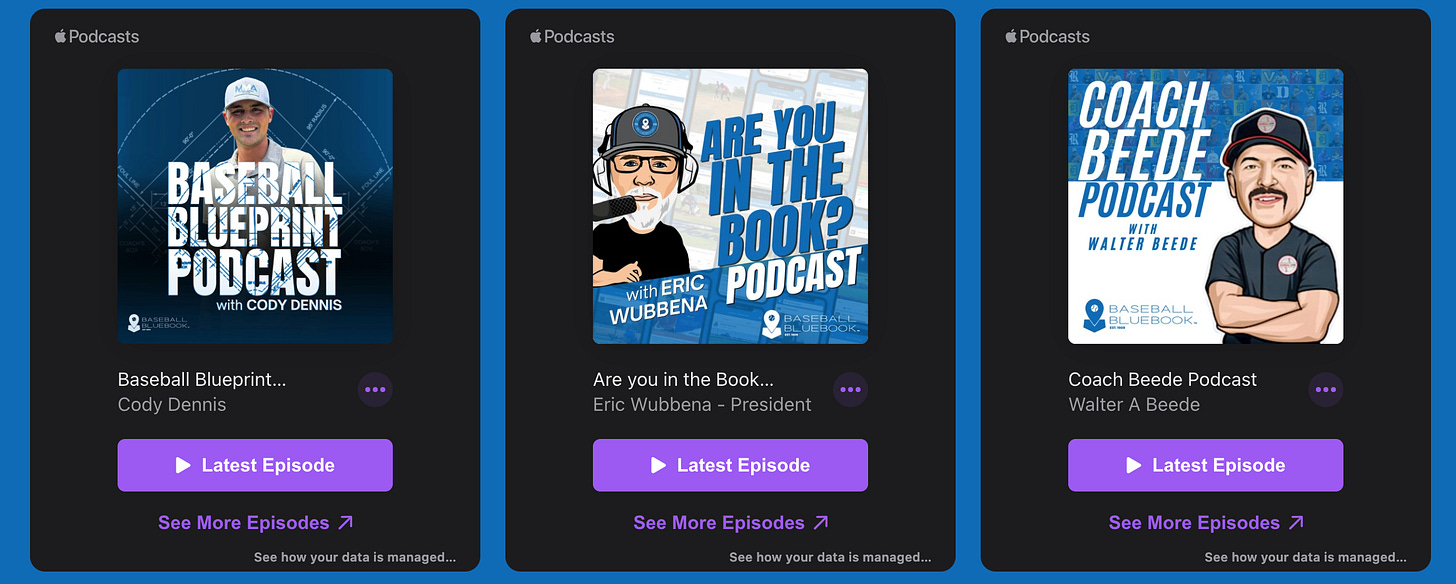Play latest episode of Coach Beede Podcast
The width and height of the screenshot is (1456, 584).
(x=1206, y=465)
